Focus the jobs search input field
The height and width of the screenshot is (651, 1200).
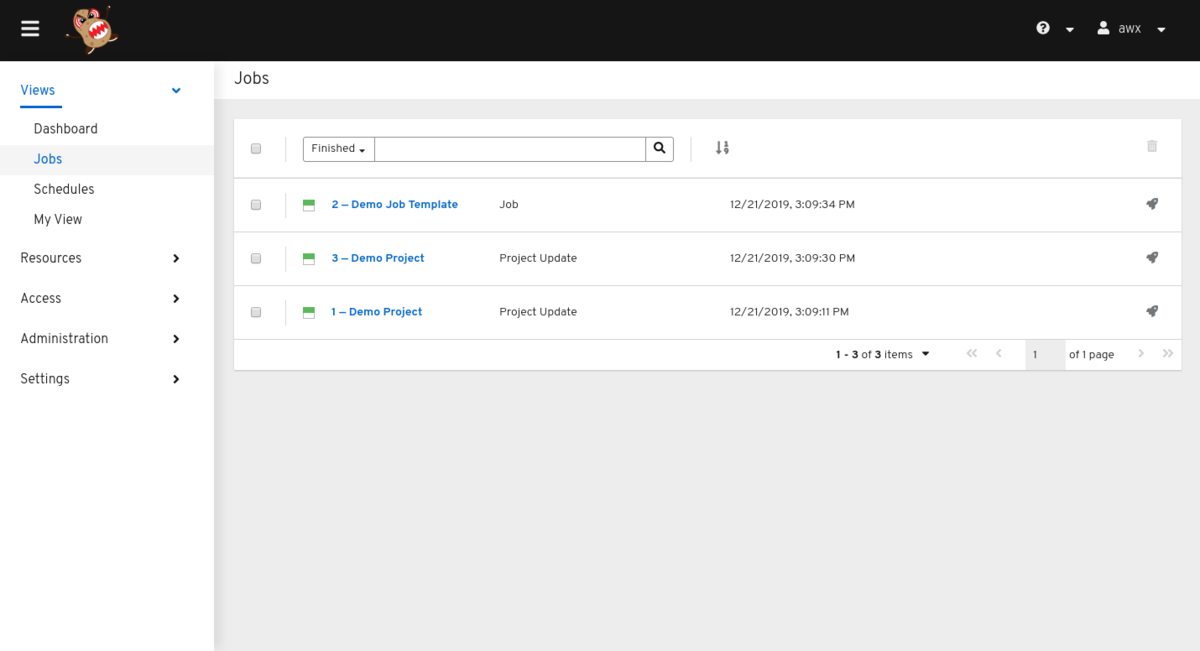pyautogui.click(x=510, y=149)
